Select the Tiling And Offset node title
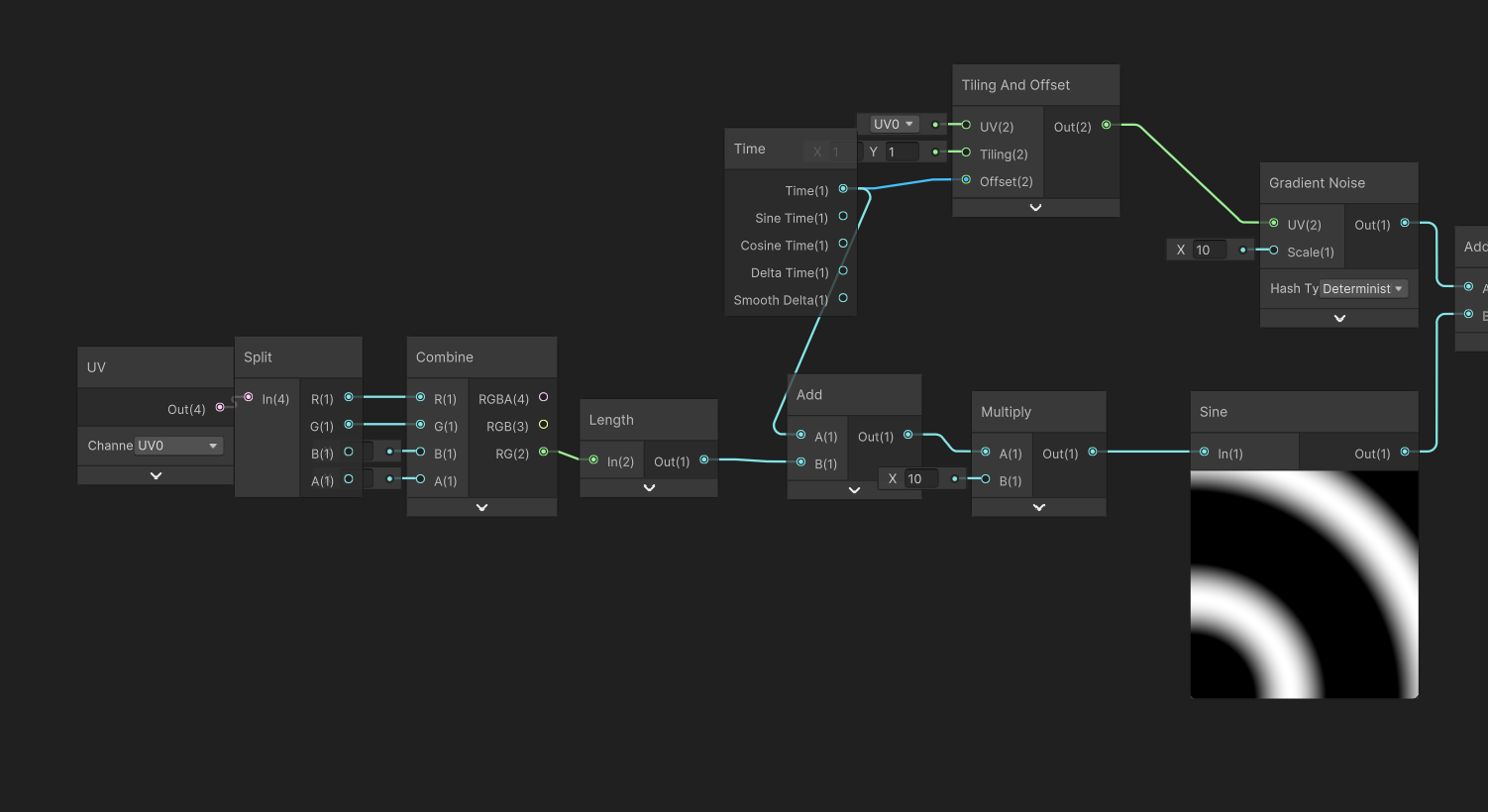 [x=1015, y=85]
